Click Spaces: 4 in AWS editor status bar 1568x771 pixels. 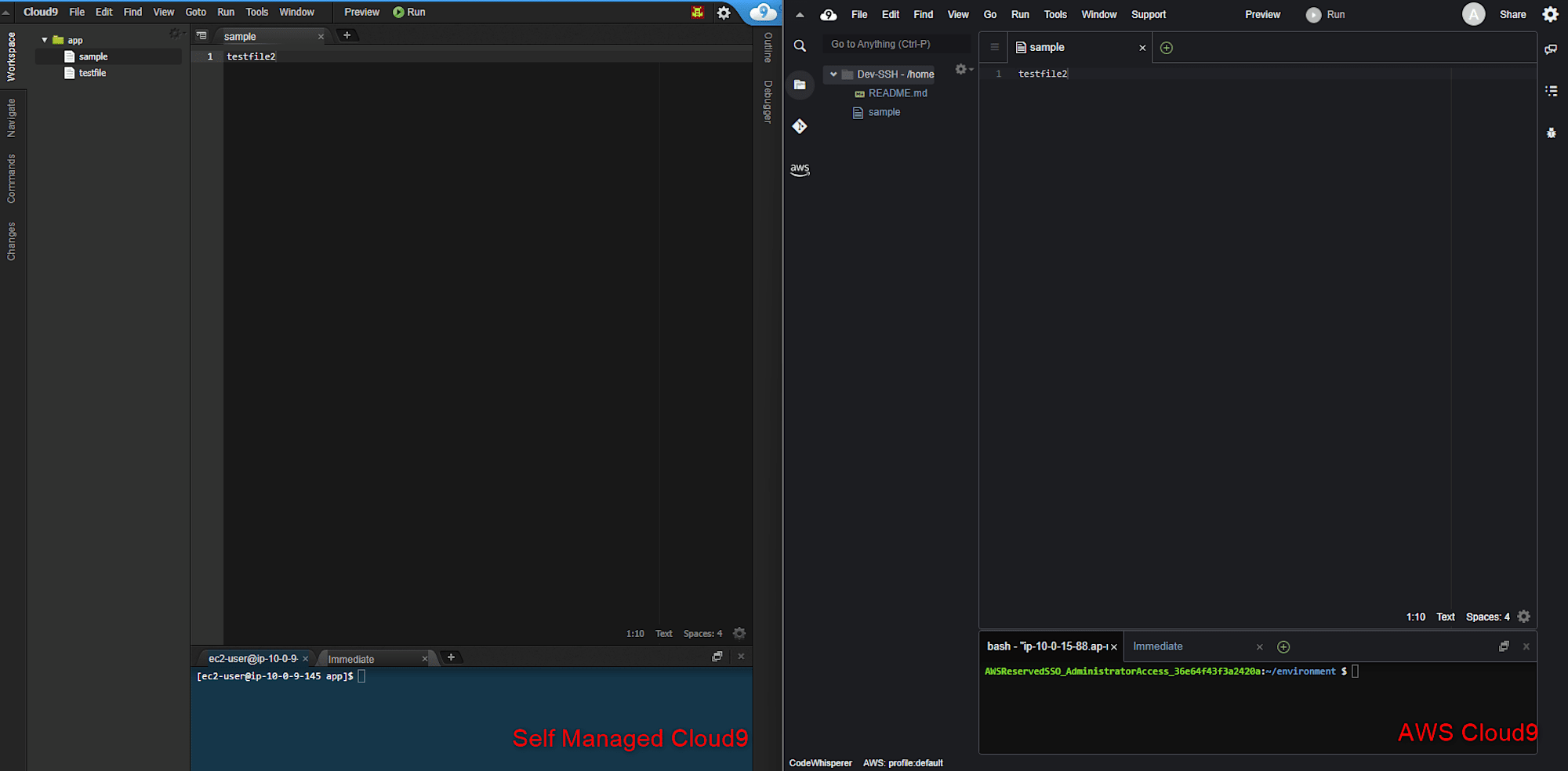coord(1487,617)
